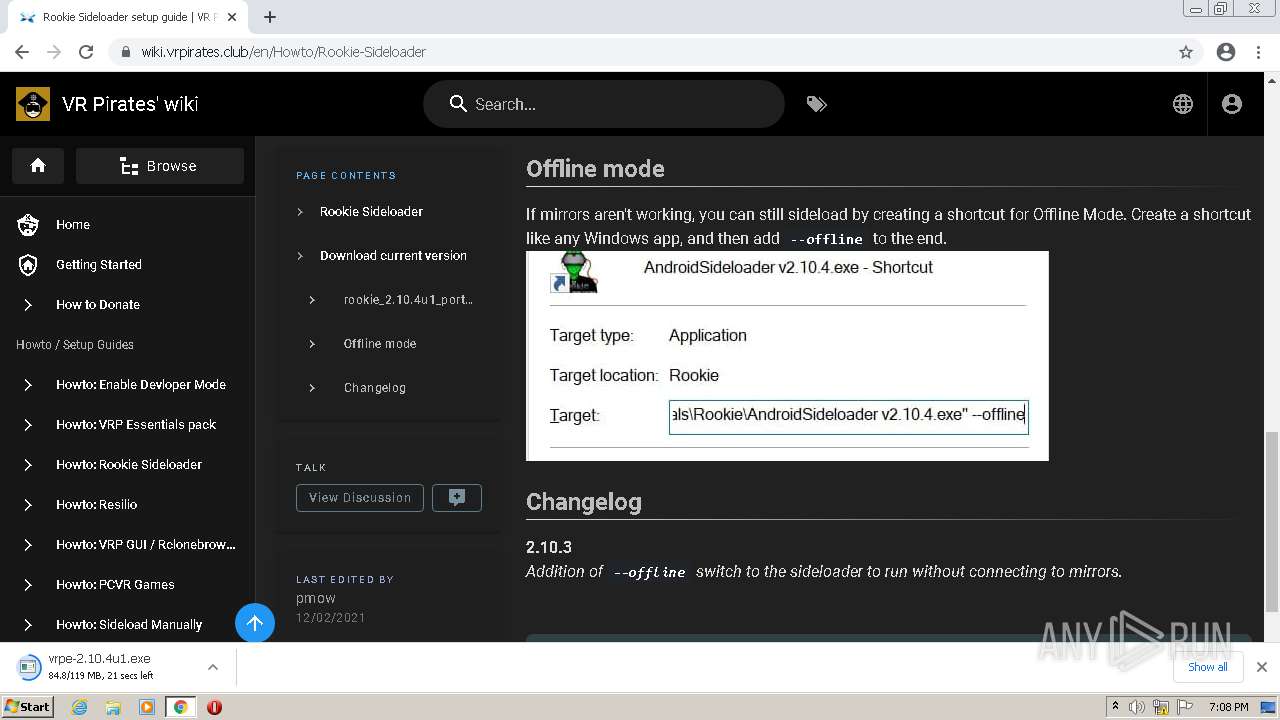Click the home icon button in sidebar
The height and width of the screenshot is (720, 1280).
(38, 166)
